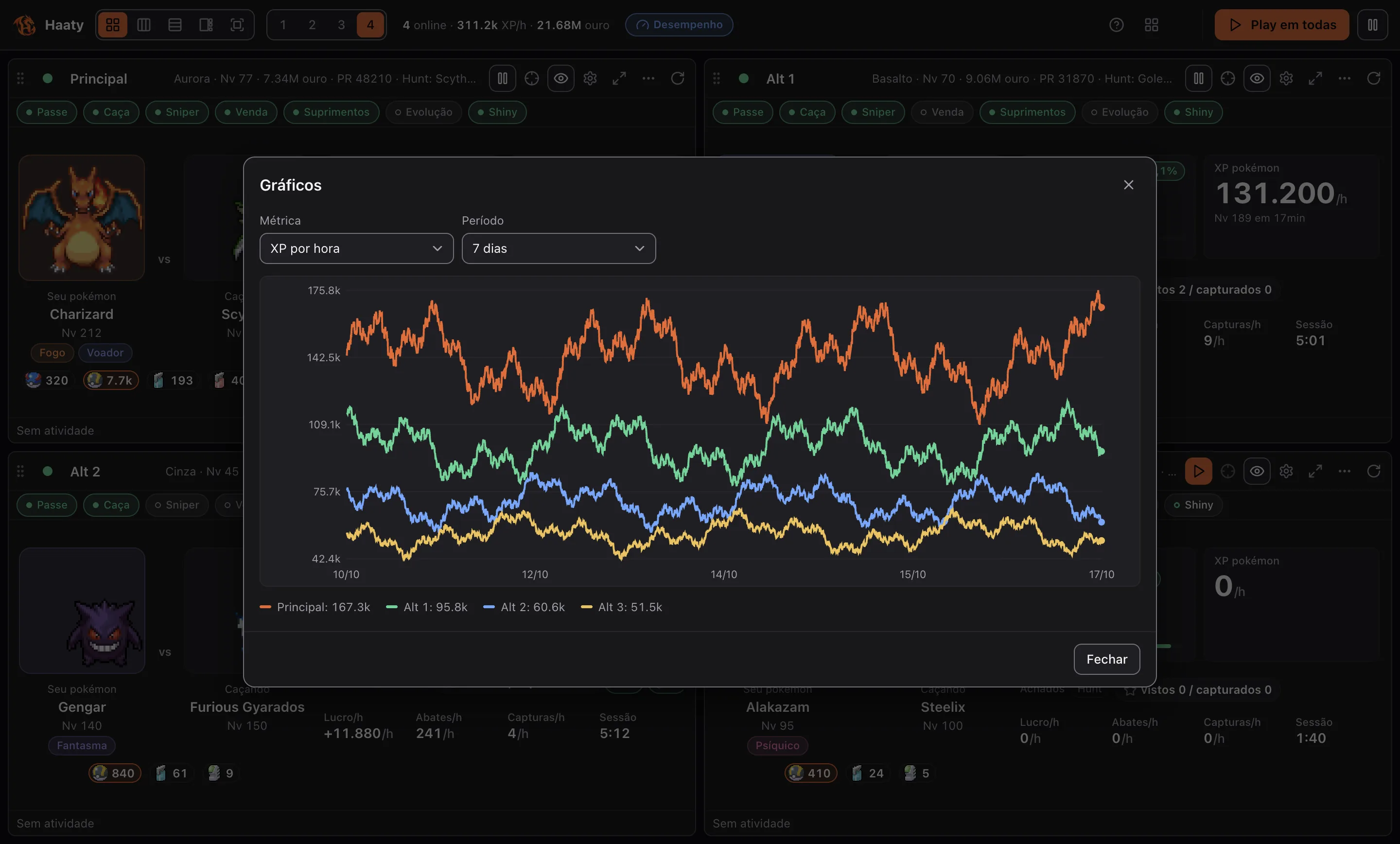Open settings gear in Principal panel
The height and width of the screenshot is (844, 1400).
click(x=590, y=78)
